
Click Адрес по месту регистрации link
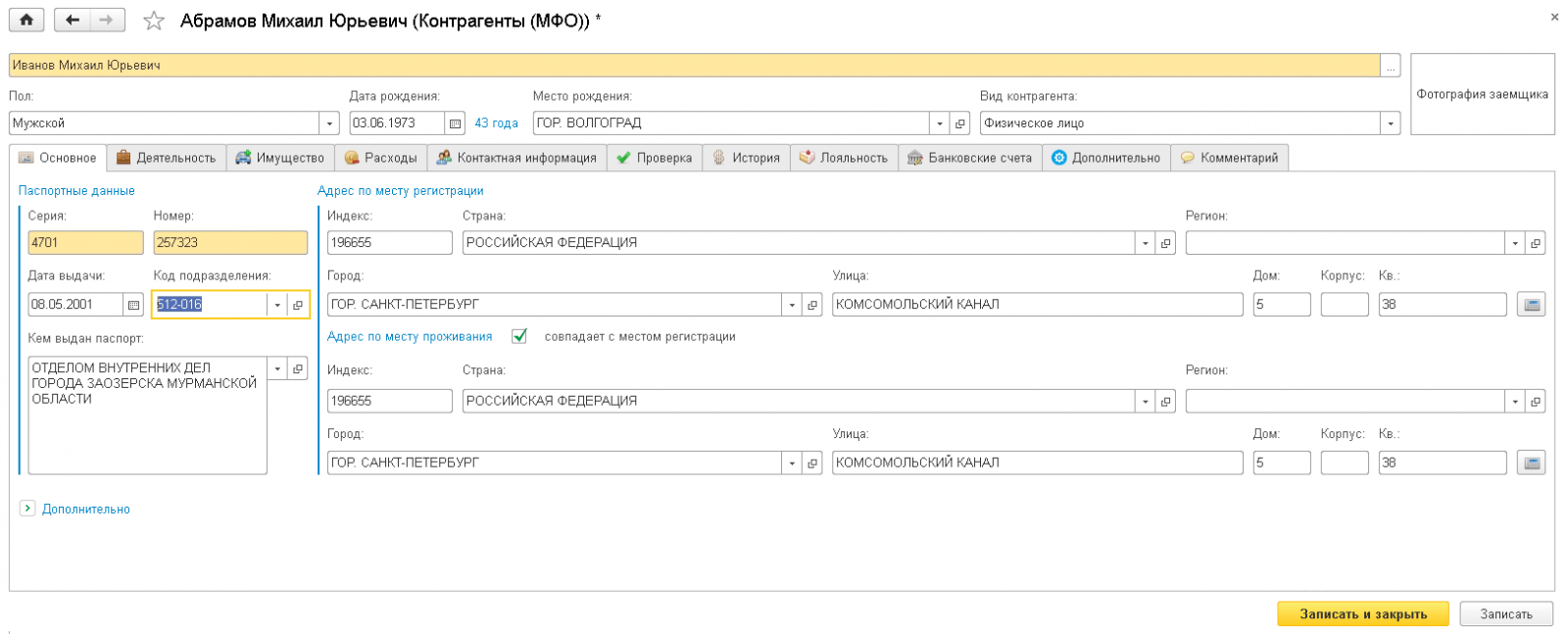[401, 191]
